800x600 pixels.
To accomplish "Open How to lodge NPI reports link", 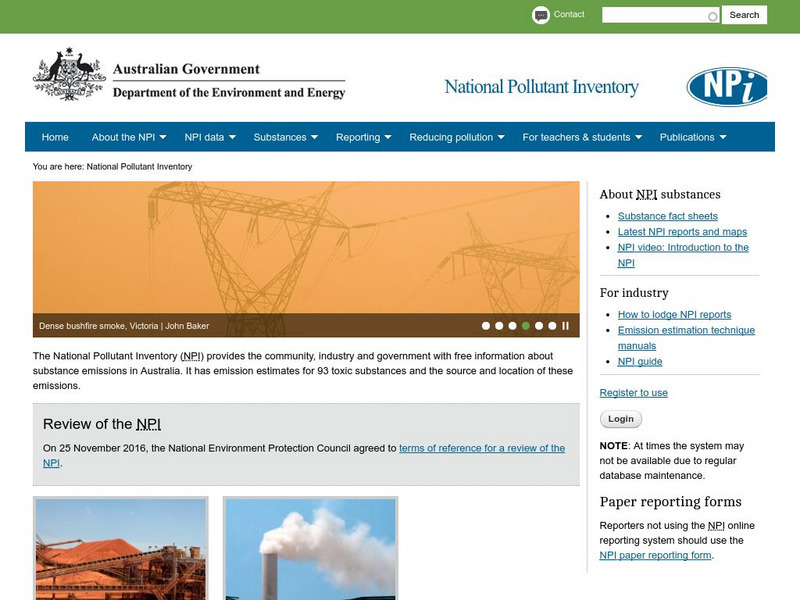I will [x=674, y=315].
